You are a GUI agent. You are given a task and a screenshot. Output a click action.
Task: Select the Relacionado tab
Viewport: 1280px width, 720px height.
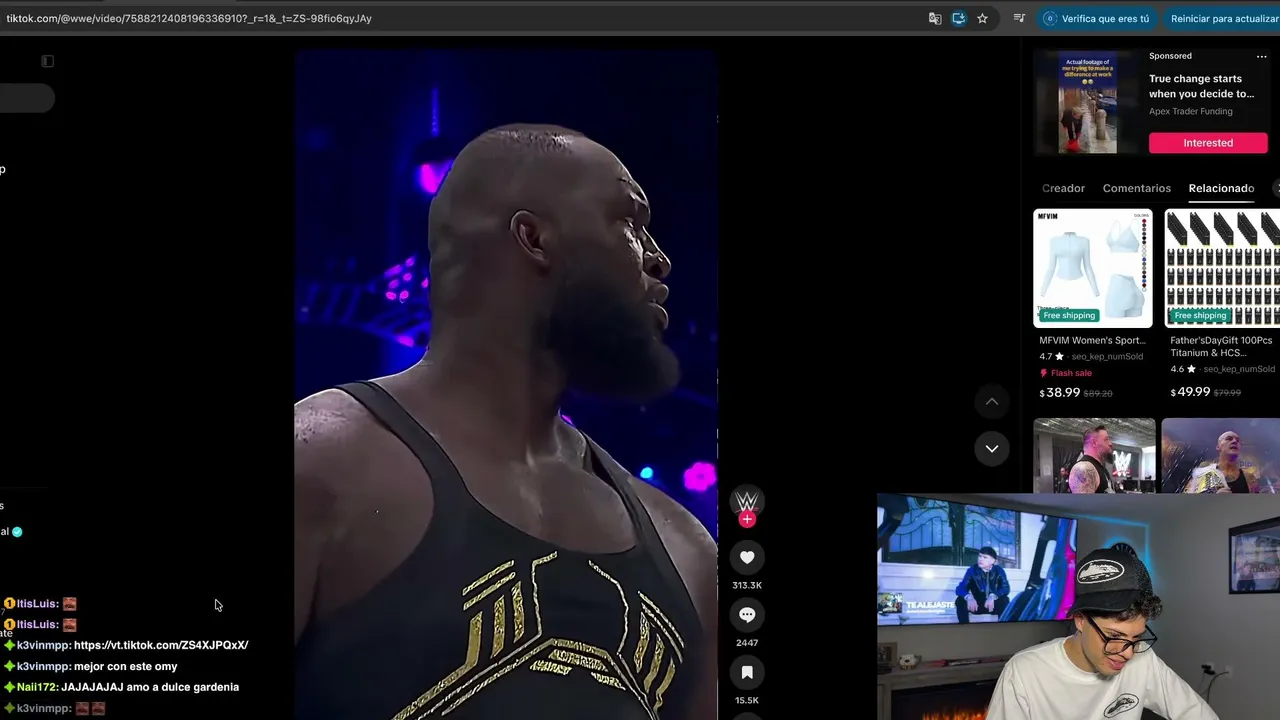tap(1221, 188)
